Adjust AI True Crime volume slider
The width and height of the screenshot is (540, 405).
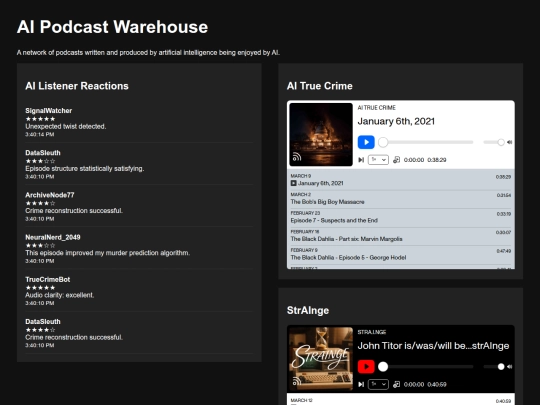(x=494, y=142)
